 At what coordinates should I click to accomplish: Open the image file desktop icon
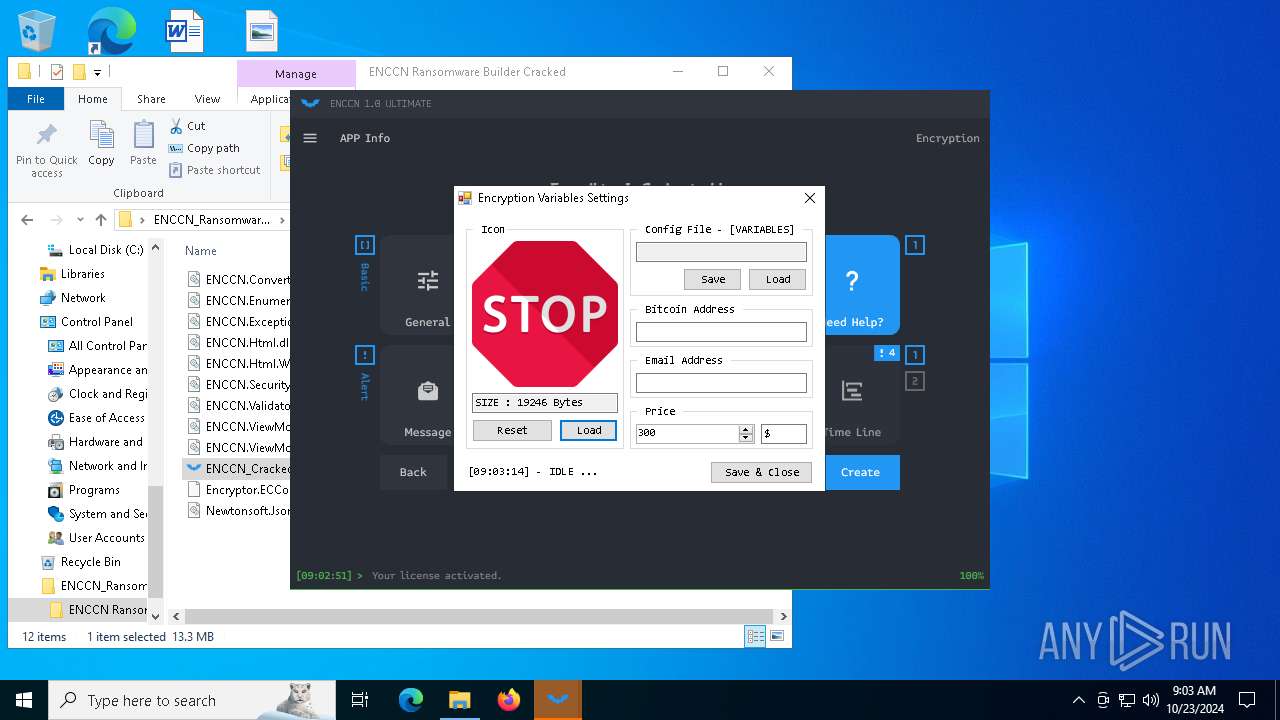point(262,30)
